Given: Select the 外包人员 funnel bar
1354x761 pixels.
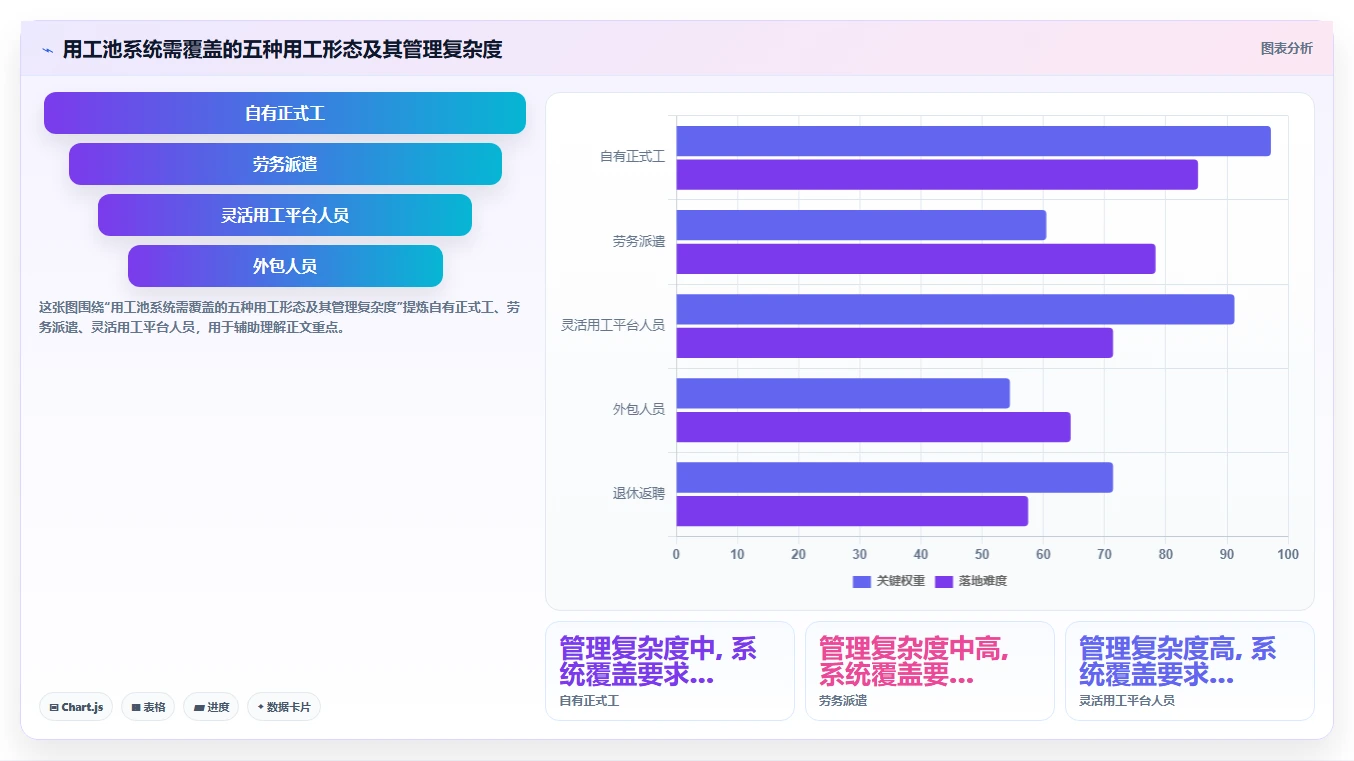Looking at the screenshot, I should click(x=285, y=266).
